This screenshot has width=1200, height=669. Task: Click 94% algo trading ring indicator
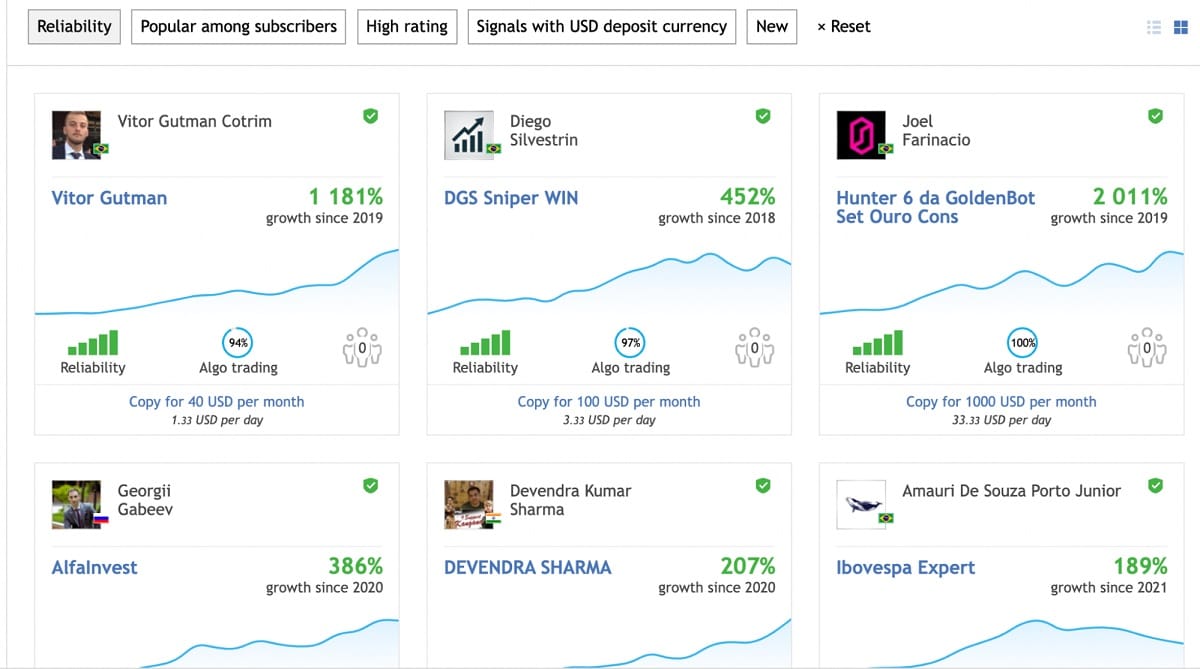click(x=238, y=343)
